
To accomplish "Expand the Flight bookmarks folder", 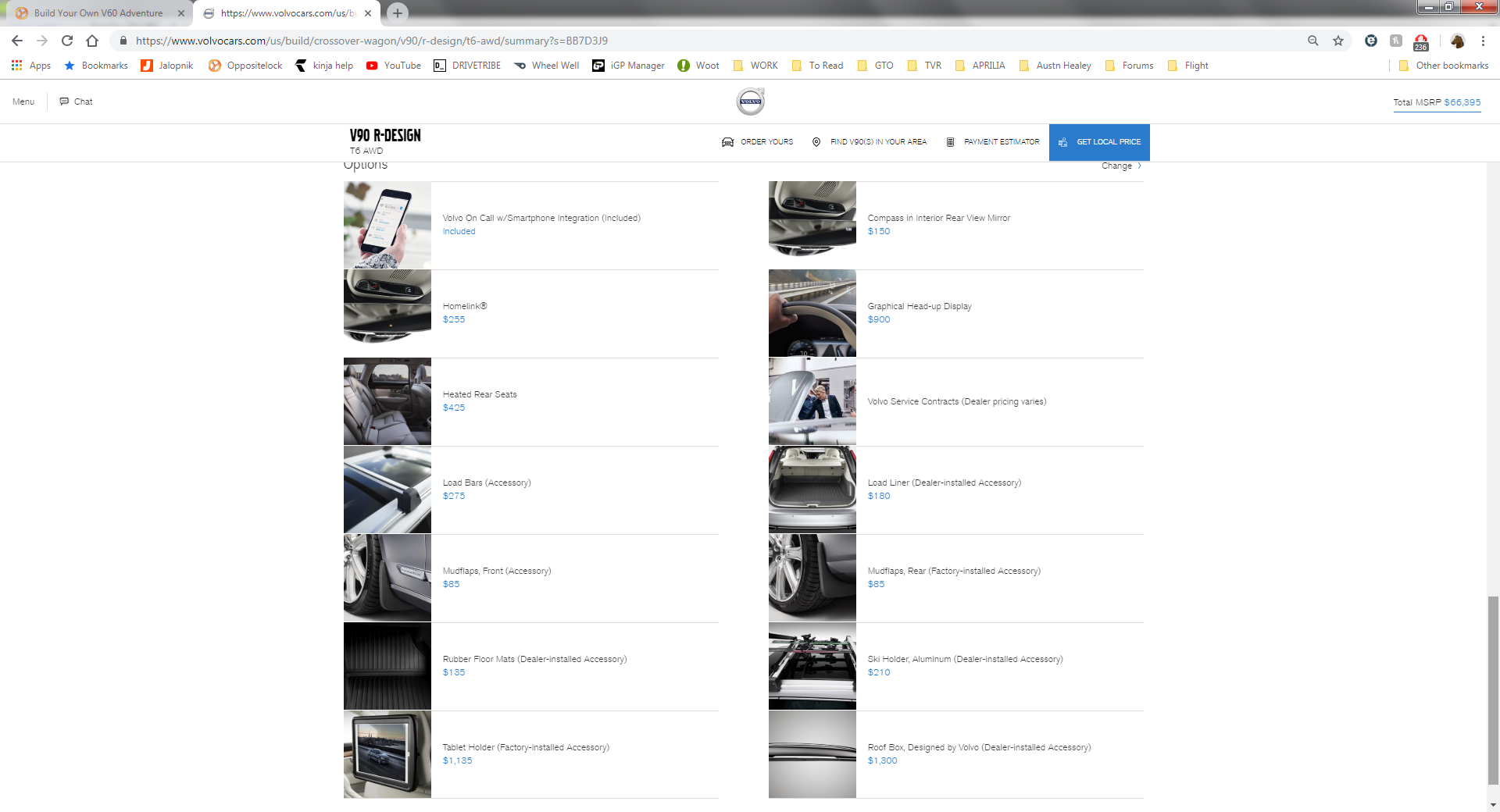I will point(1188,66).
